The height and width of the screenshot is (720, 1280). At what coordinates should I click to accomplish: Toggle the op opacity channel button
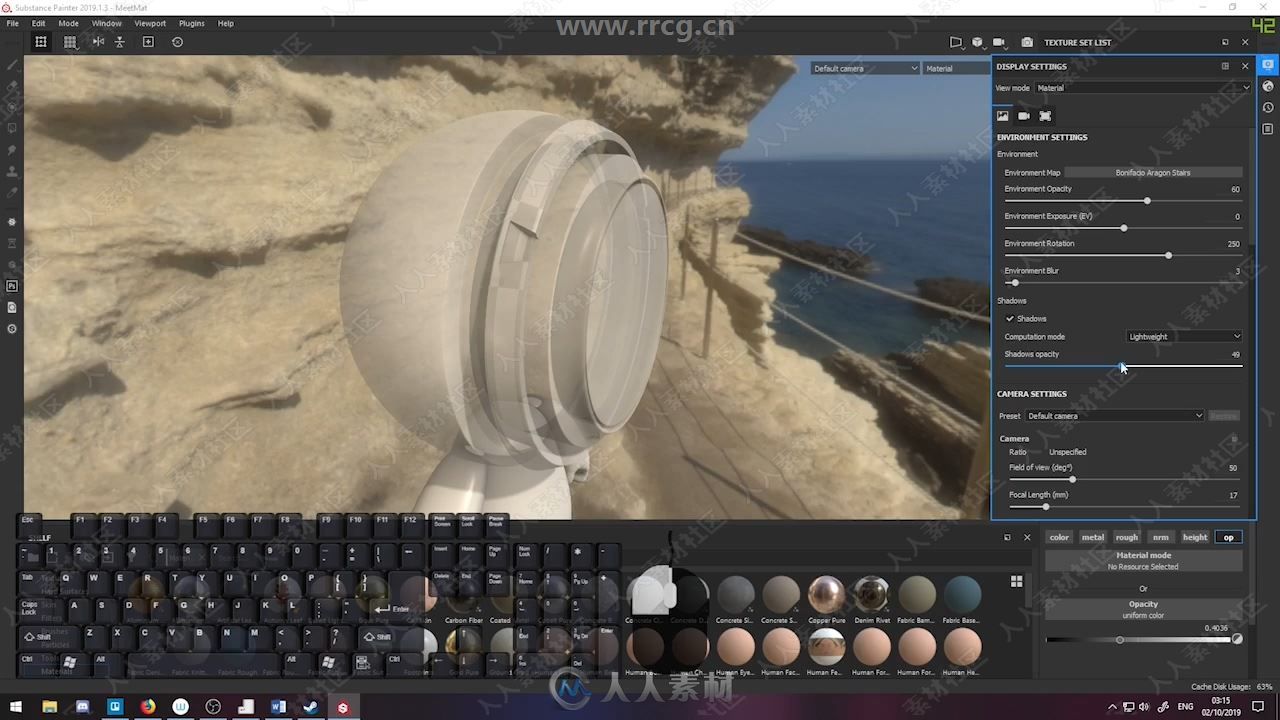click(x=1229, y=537)
